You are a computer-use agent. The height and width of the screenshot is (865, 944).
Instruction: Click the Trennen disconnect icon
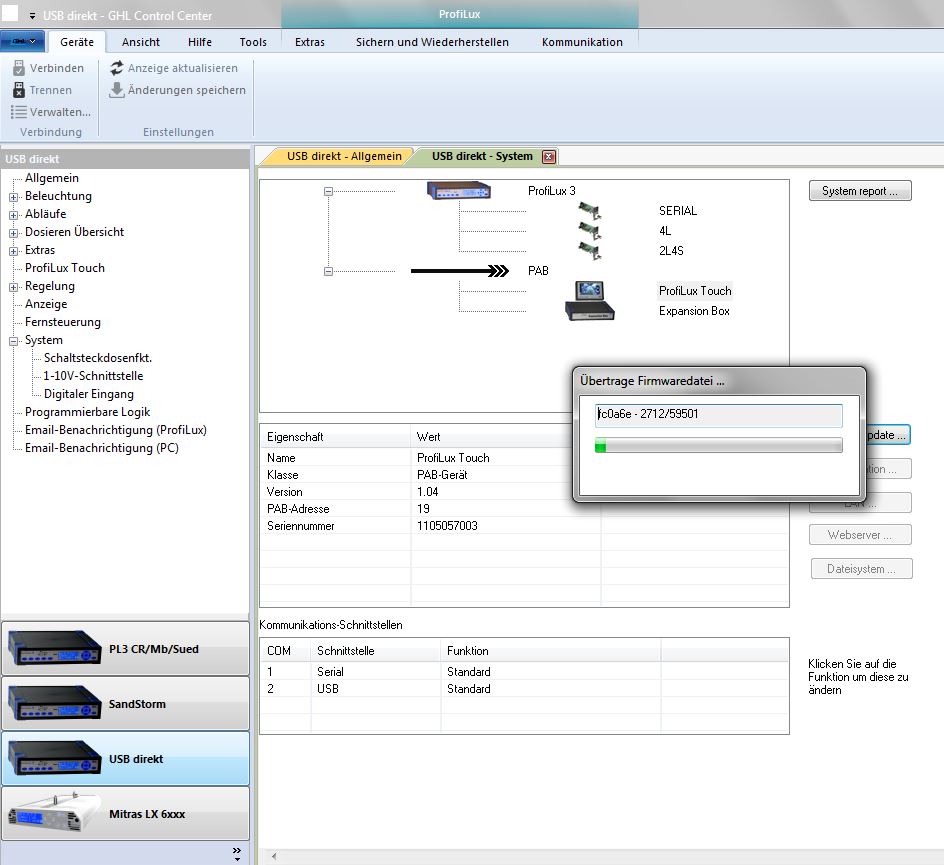click(18, 90)
